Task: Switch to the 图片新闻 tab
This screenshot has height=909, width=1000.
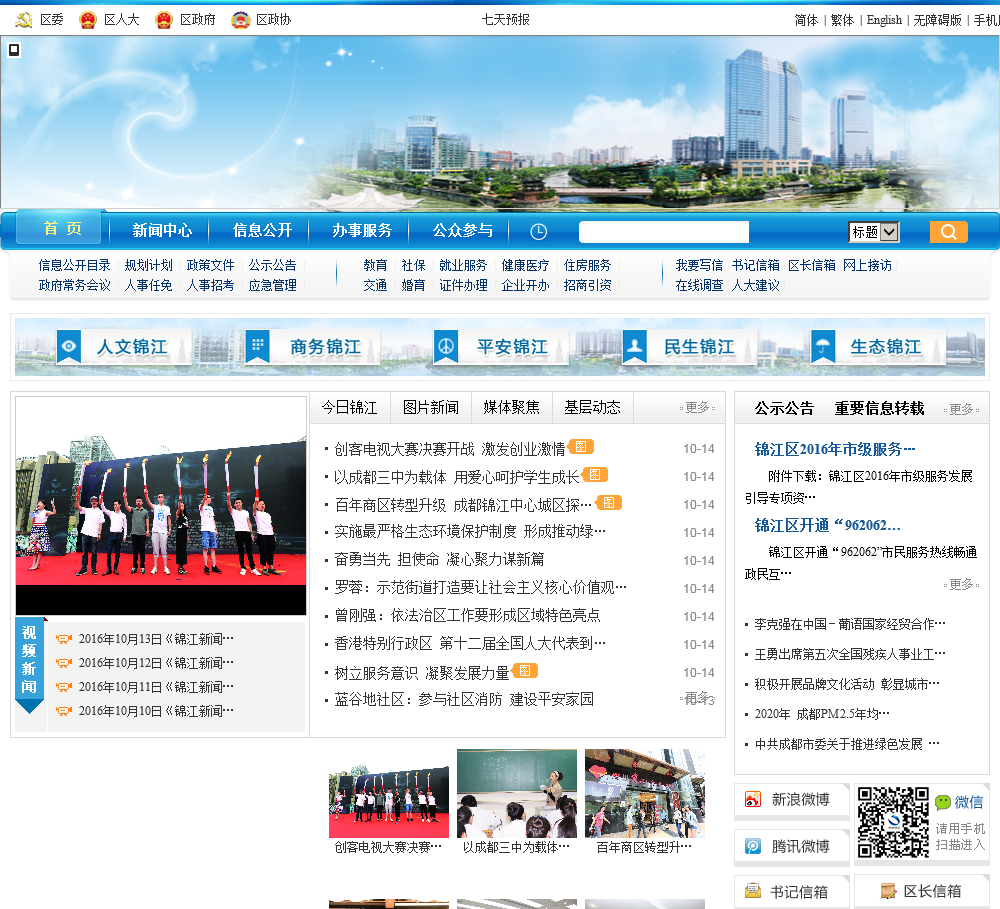Action: tap(430, 408)
